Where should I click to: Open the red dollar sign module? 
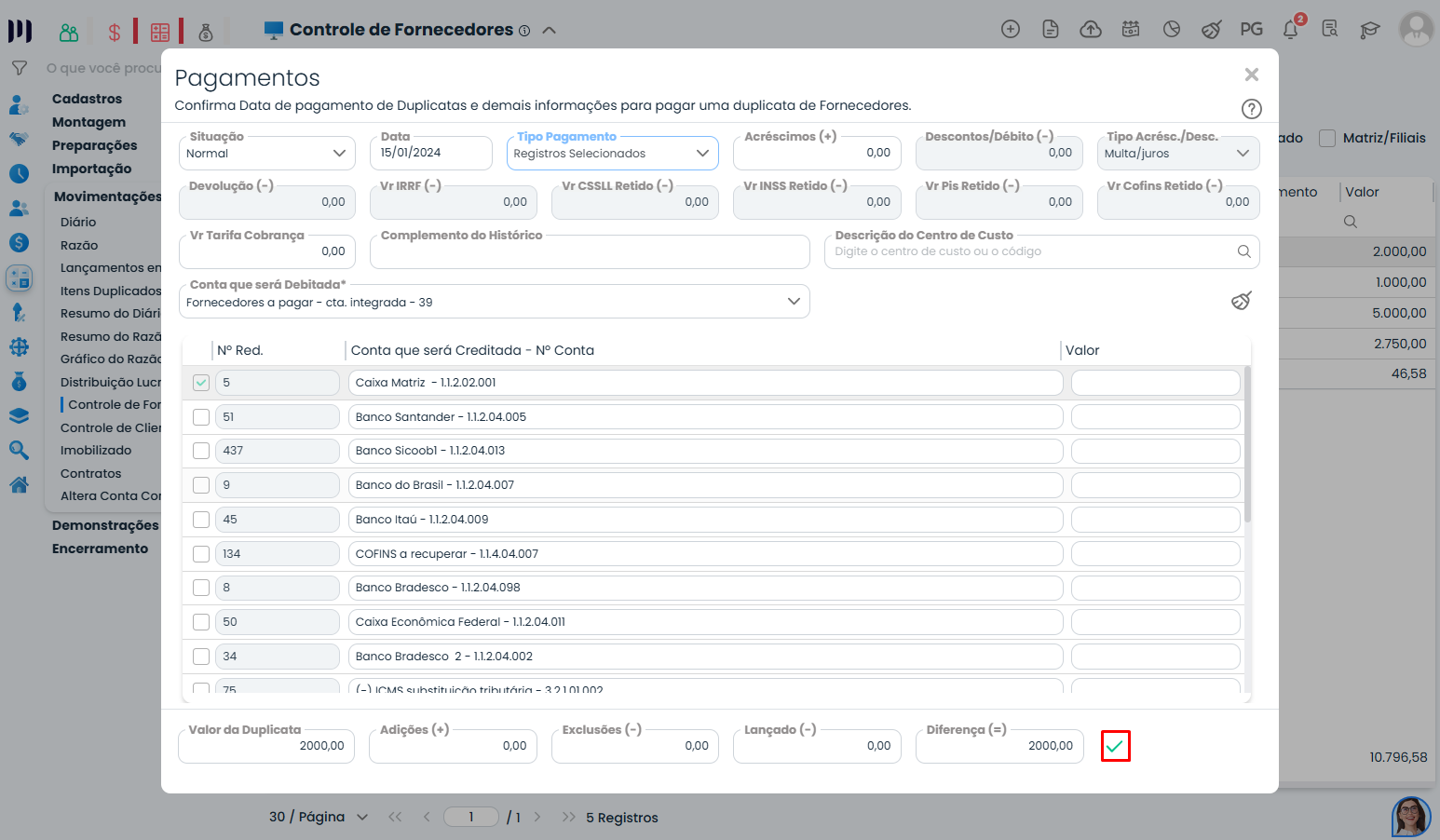115,33
